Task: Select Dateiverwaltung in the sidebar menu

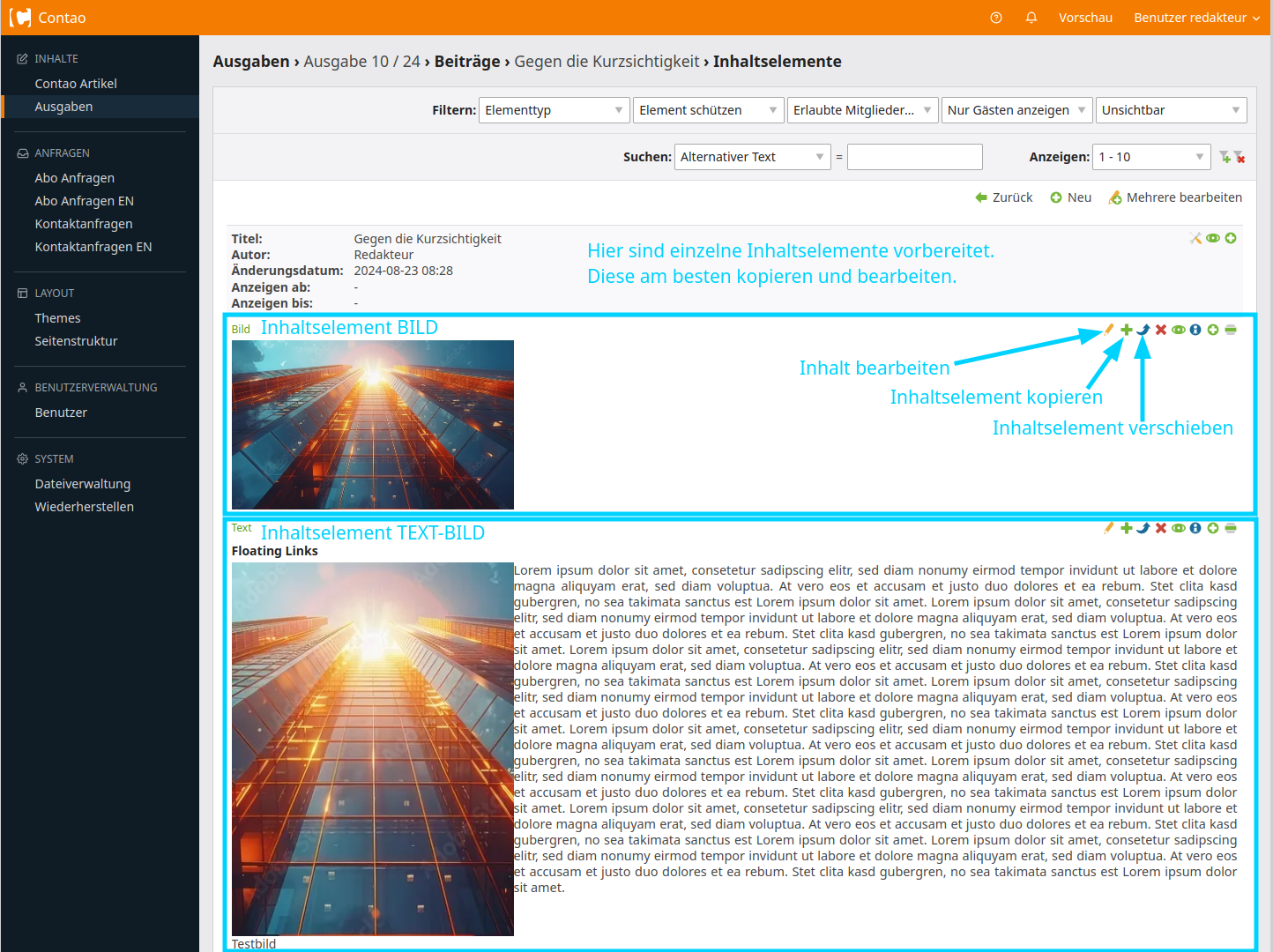Action: [83, 484]
